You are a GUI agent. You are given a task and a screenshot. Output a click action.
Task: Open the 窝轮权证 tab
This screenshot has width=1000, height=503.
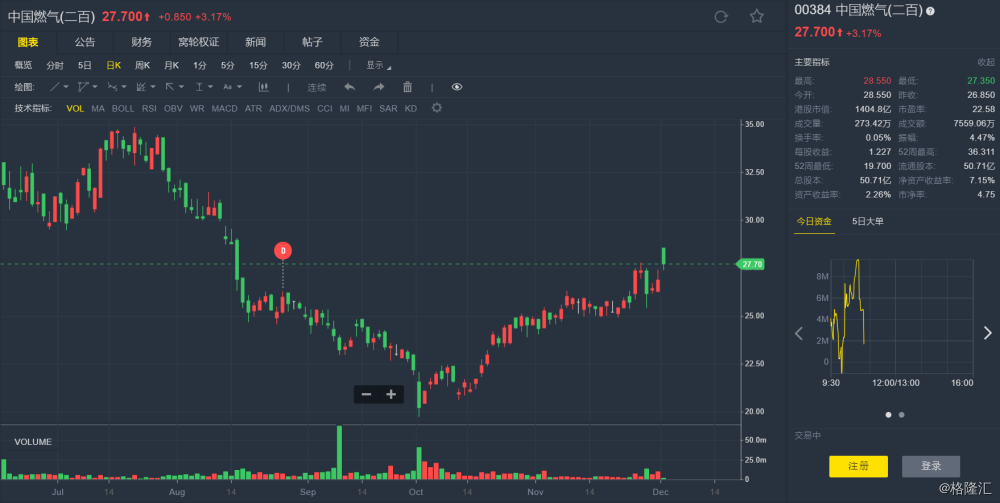click(198, 42)
